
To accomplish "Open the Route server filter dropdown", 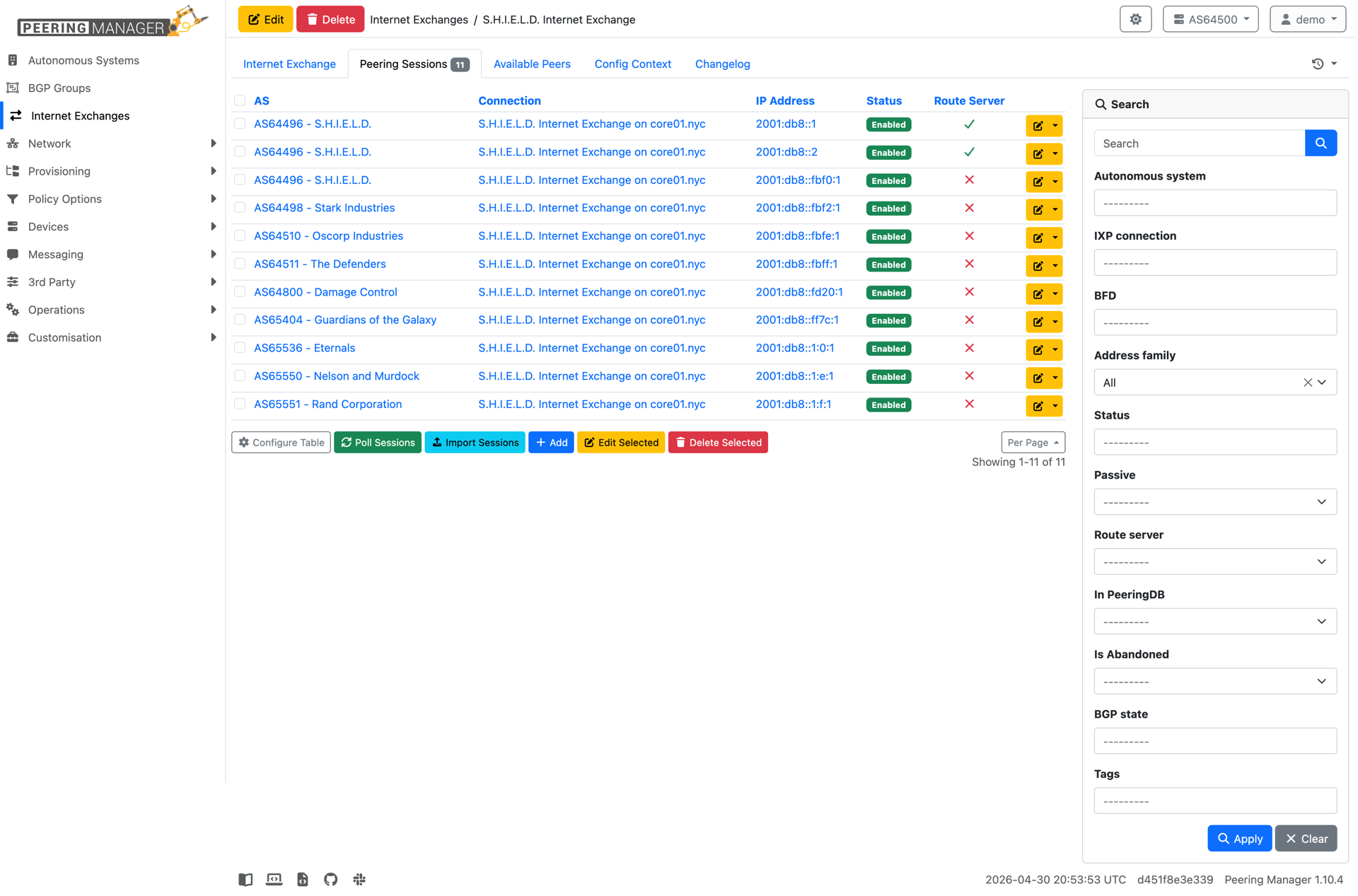I will (1214, 562).
